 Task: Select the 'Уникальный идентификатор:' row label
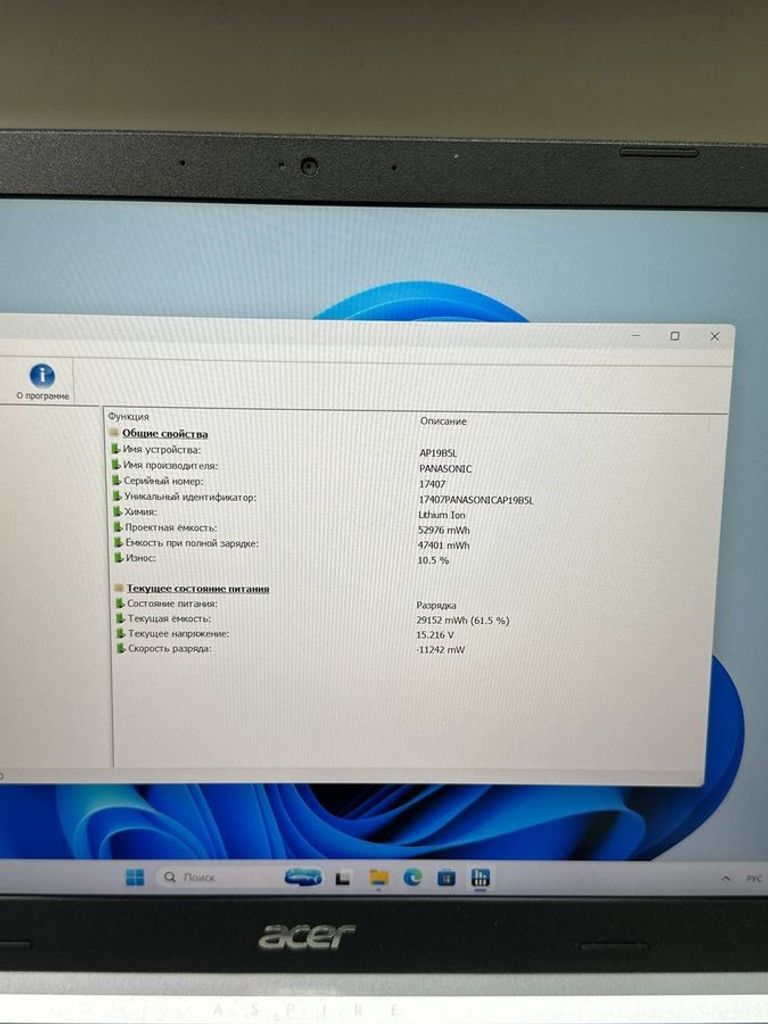pos(190,496)
